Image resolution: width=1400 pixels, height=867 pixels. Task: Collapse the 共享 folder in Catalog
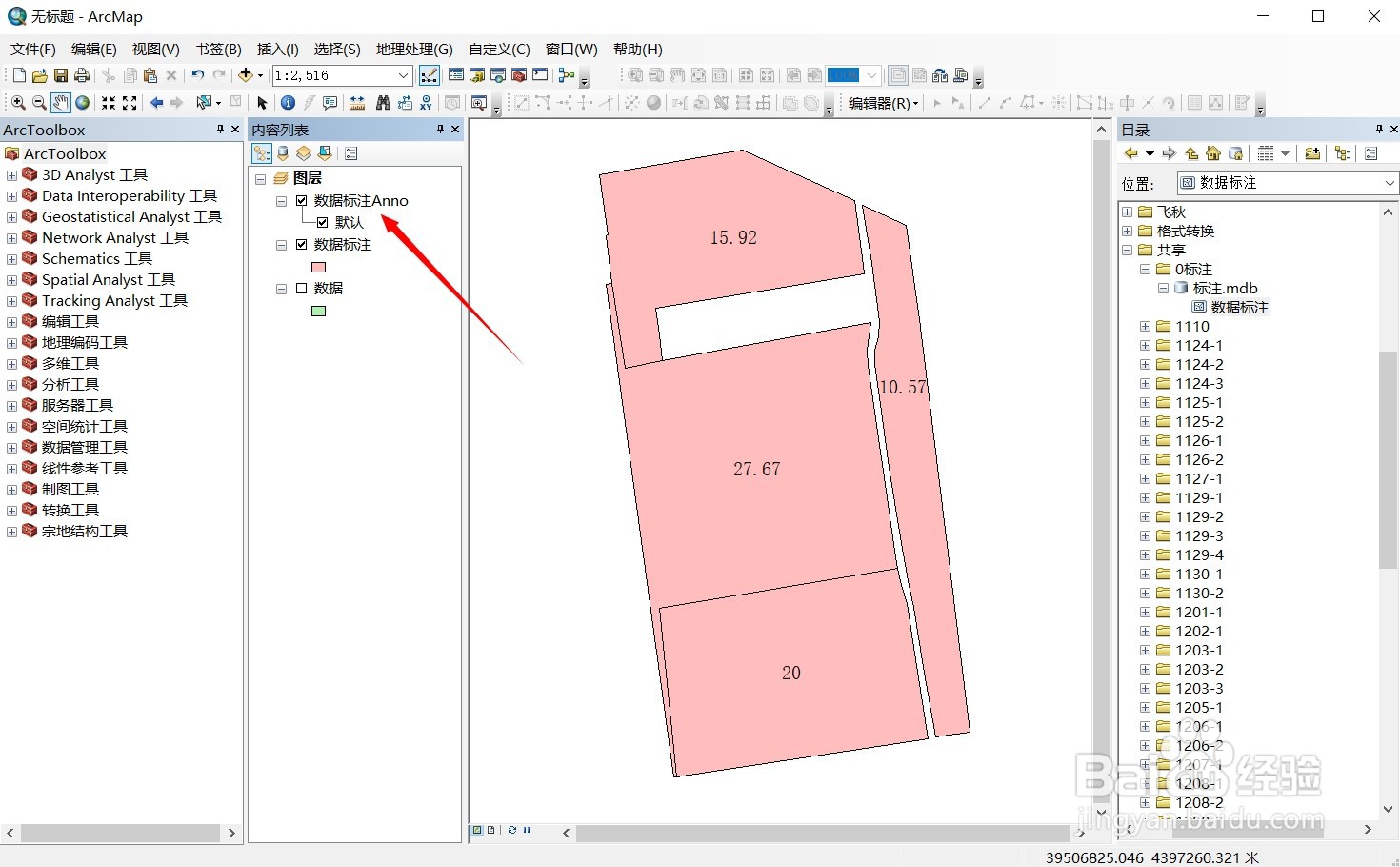1128,250
